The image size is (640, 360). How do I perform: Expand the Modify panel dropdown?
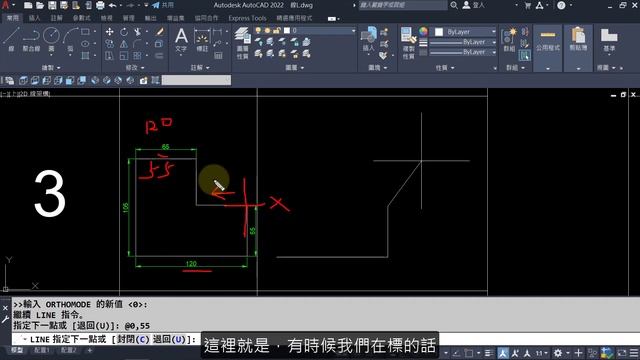click(x=135, y=68)
